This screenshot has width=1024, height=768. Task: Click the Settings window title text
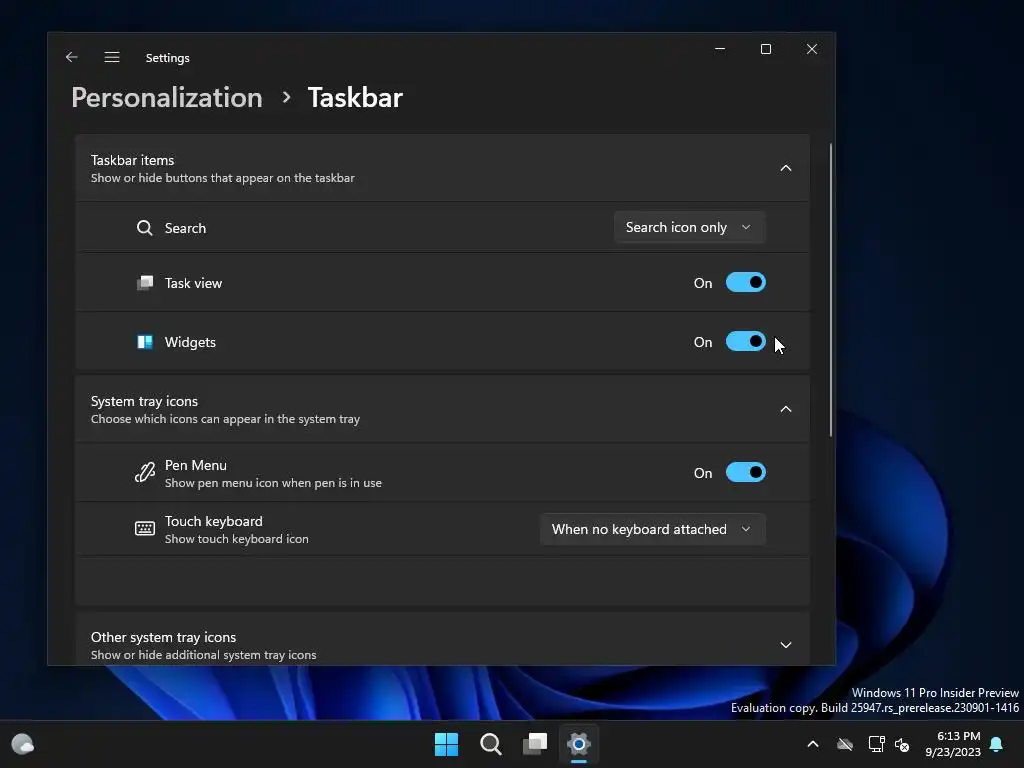click(168, 57)
